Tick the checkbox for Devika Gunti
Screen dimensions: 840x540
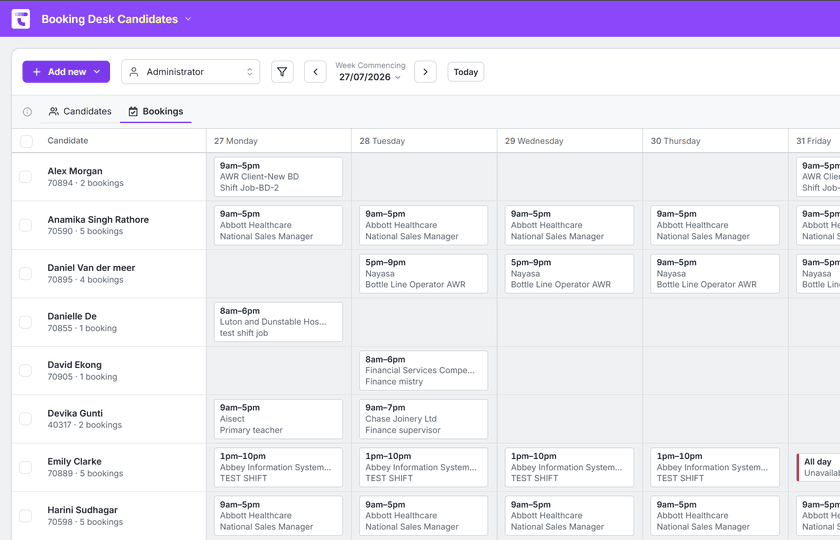[26, 418]
